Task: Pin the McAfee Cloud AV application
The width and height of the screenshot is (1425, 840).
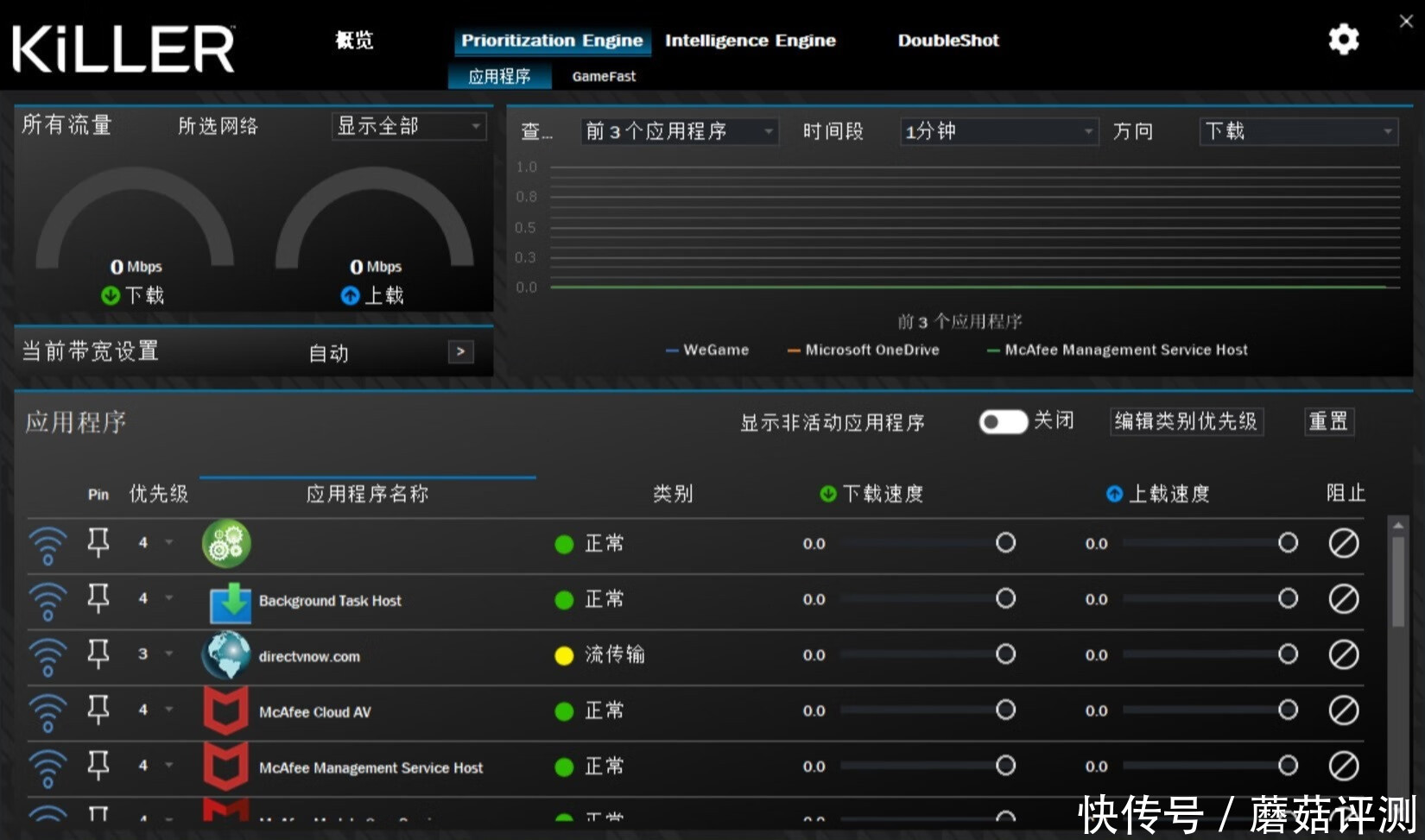Action: coord(98,709)
